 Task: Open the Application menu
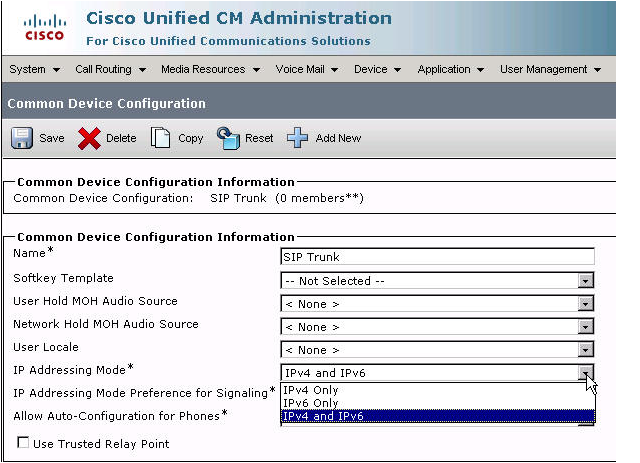pyautogui.click(x=451, y=69)
